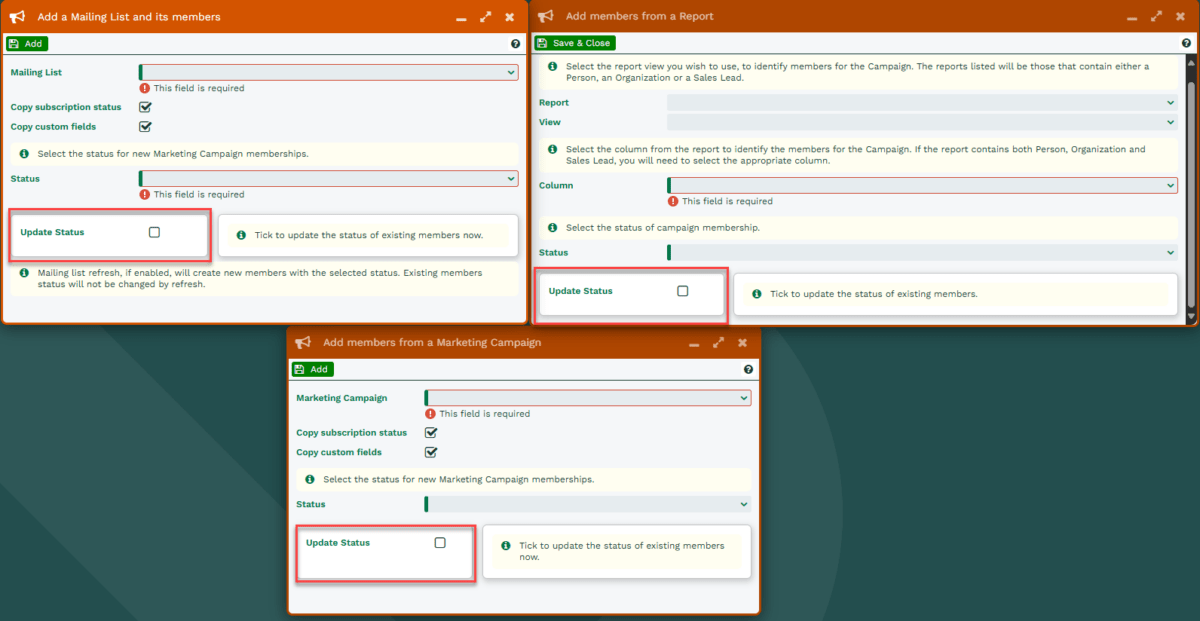Viewport: 1200px width, 621px height.
Task: Uncheck Copy subscription status in Mailing List dialog
Action: 145,107
